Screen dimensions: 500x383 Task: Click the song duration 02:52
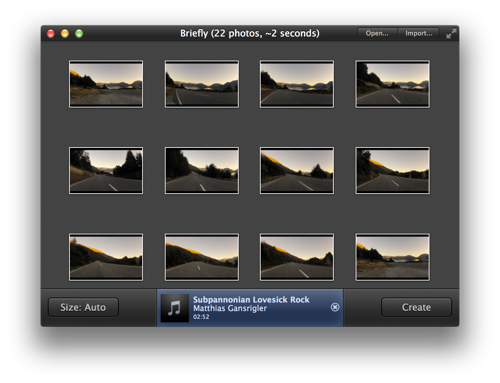[201, 317]
